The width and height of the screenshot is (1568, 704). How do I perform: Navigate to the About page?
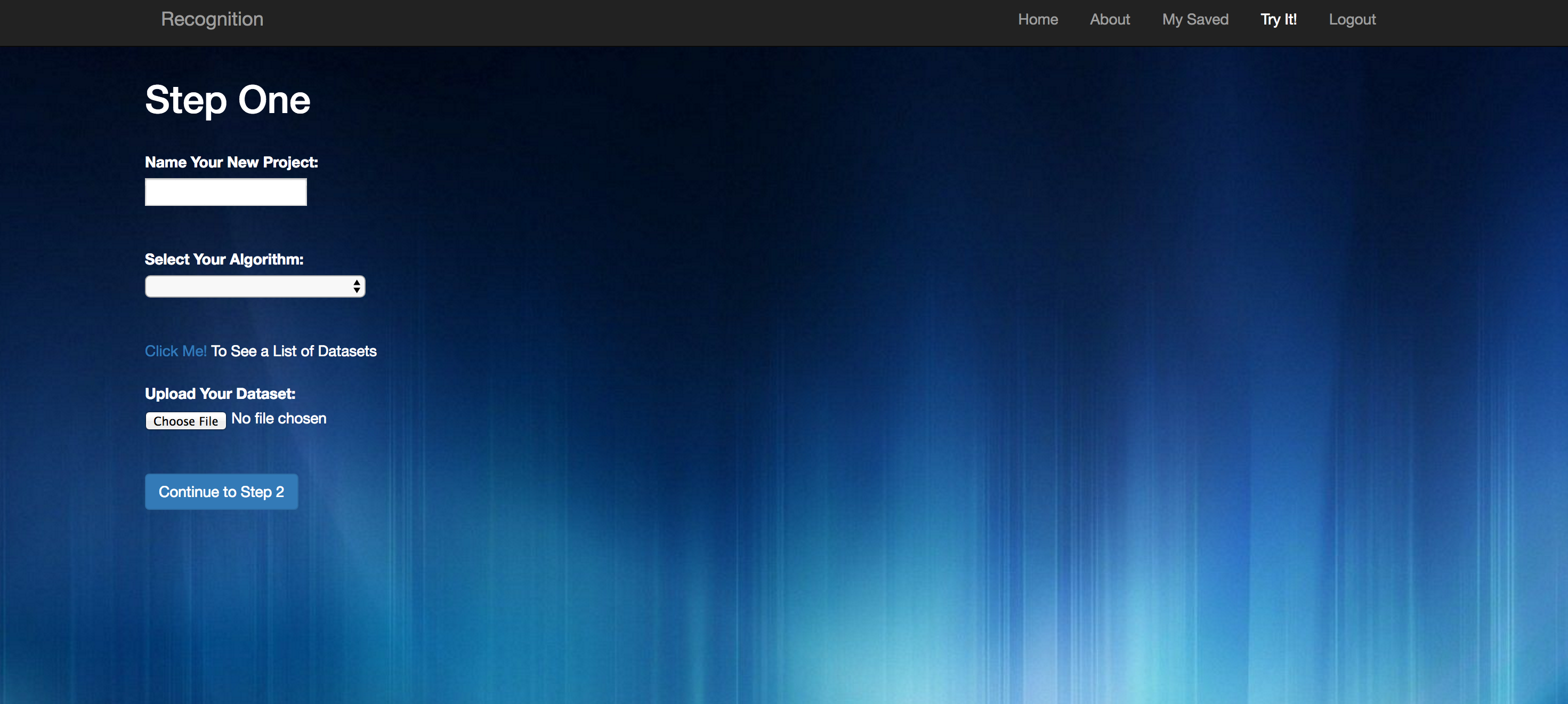click(1110, 19)
